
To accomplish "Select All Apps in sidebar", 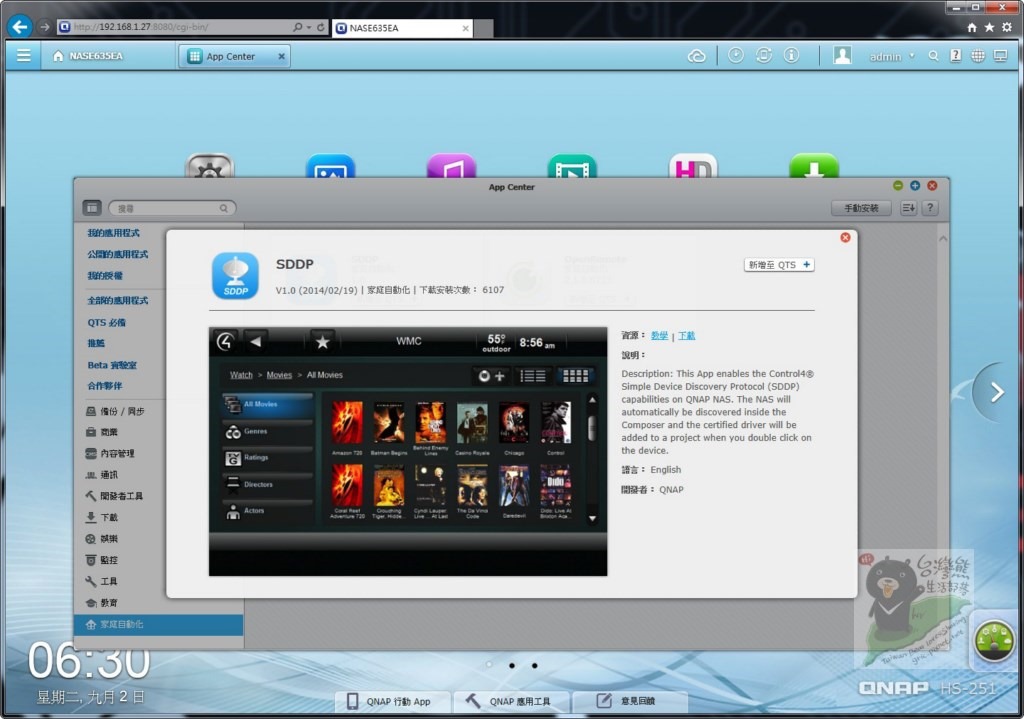I will [x=118, y=300].
